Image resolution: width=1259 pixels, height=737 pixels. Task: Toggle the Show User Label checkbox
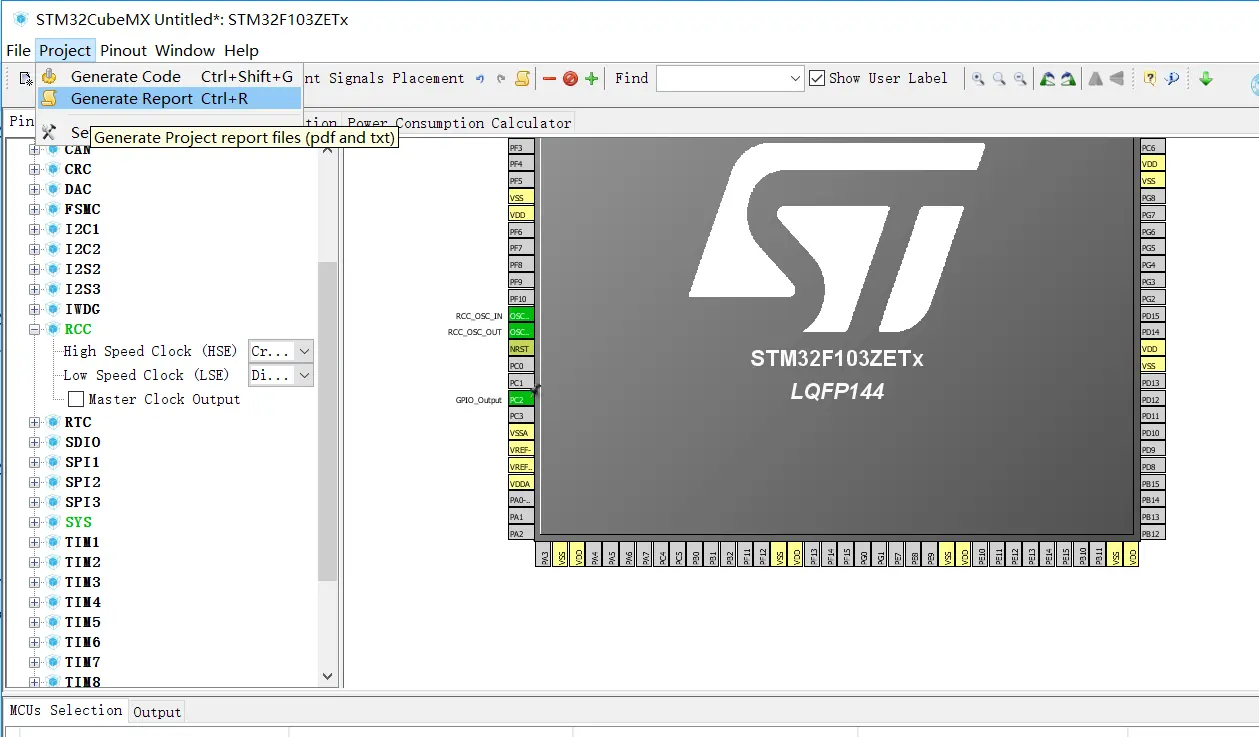(x=817, y=78)
